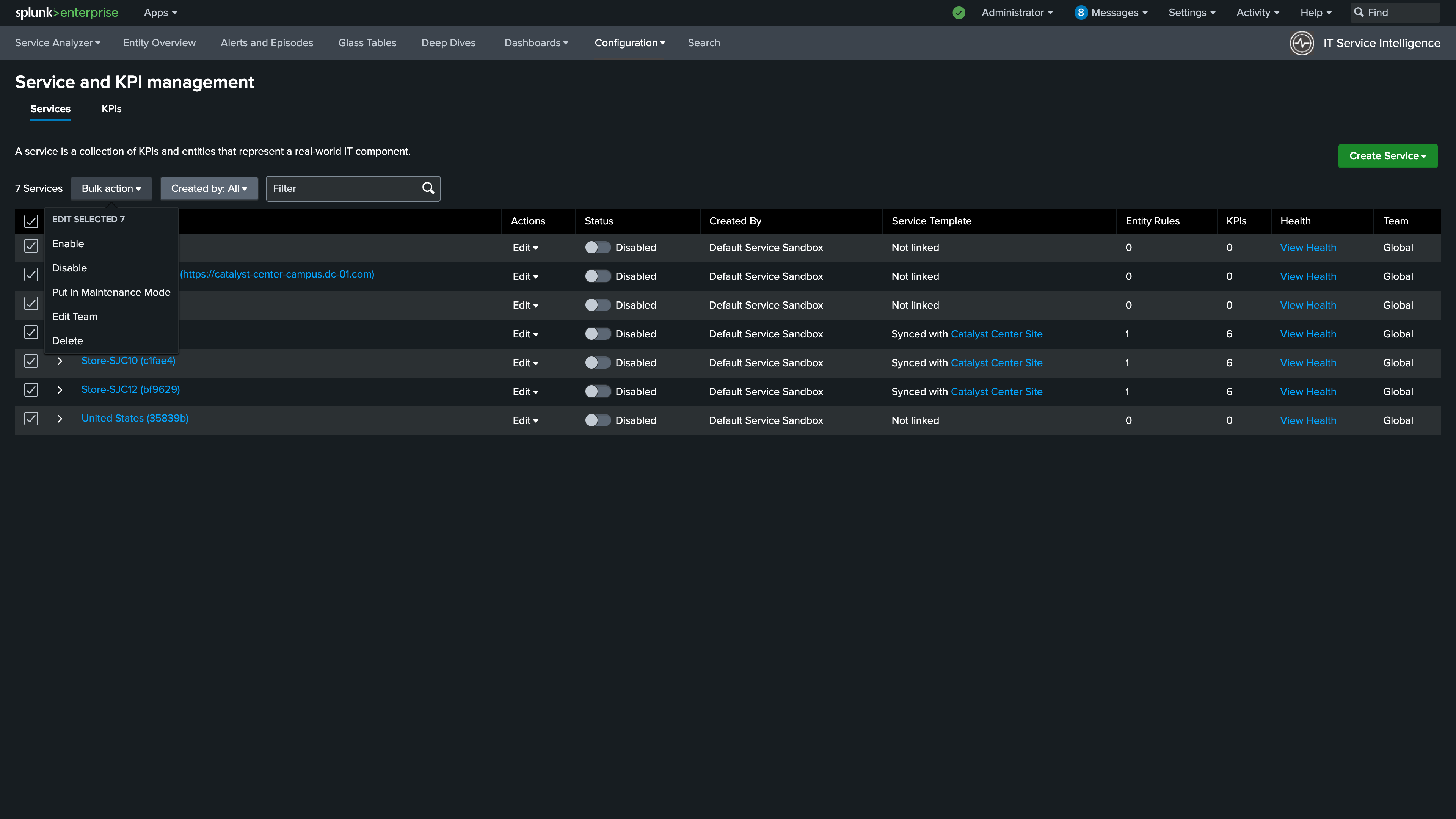The height and width of the screenshot is (819, 1456).
Task: Go to Entity Overview
Action: coord(159,43)
